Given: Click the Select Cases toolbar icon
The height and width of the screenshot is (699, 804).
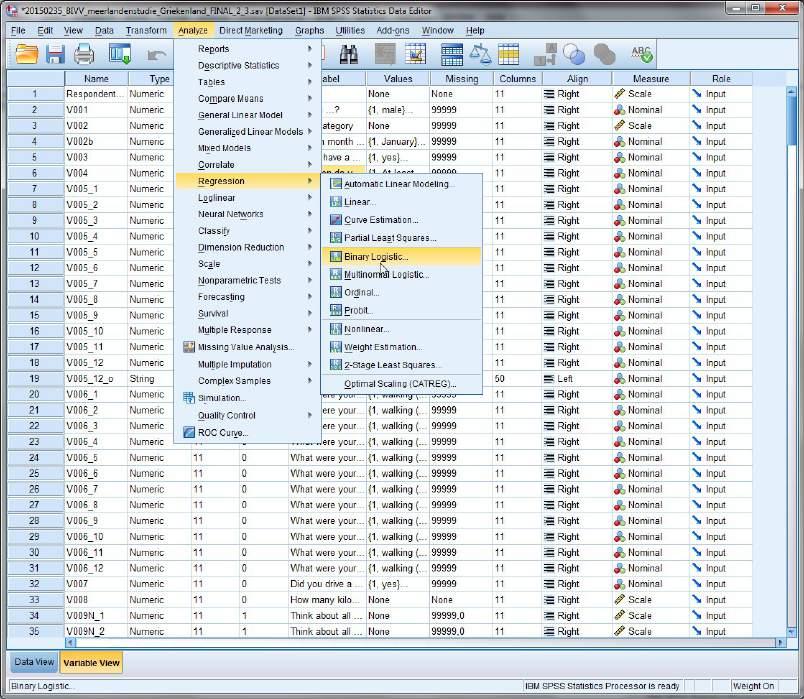Looking at the screenshot, I should 509,54.
